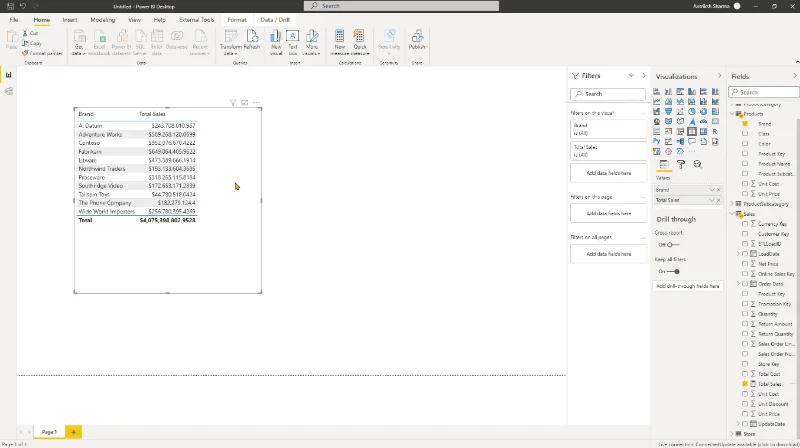Open the Brand value field dropdown arrow
The height and width of the screenshot is (448, 800).
pyautogui.click(x=712, y=190)
